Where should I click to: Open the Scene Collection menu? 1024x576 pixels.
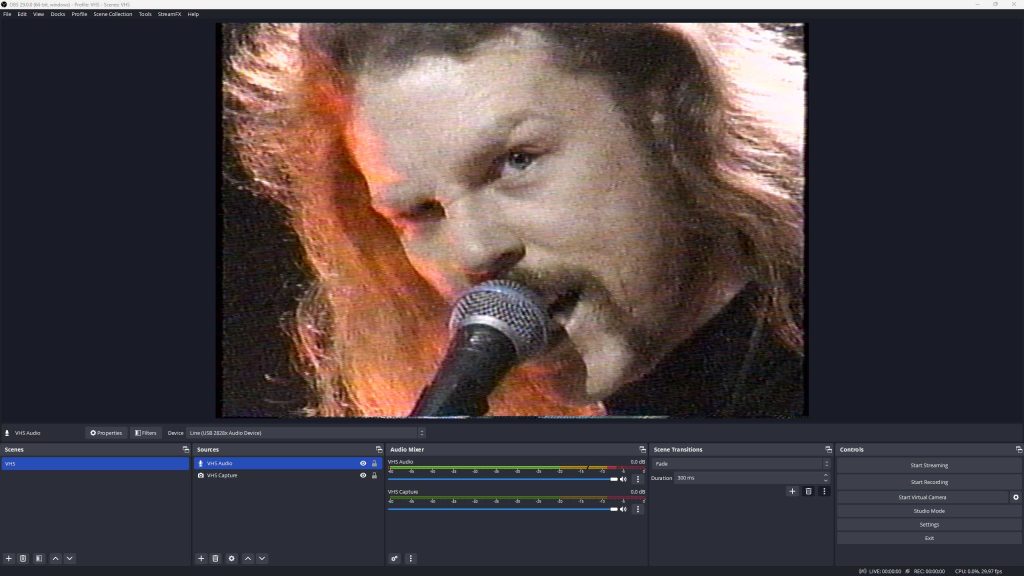click(x=111, y=13)
